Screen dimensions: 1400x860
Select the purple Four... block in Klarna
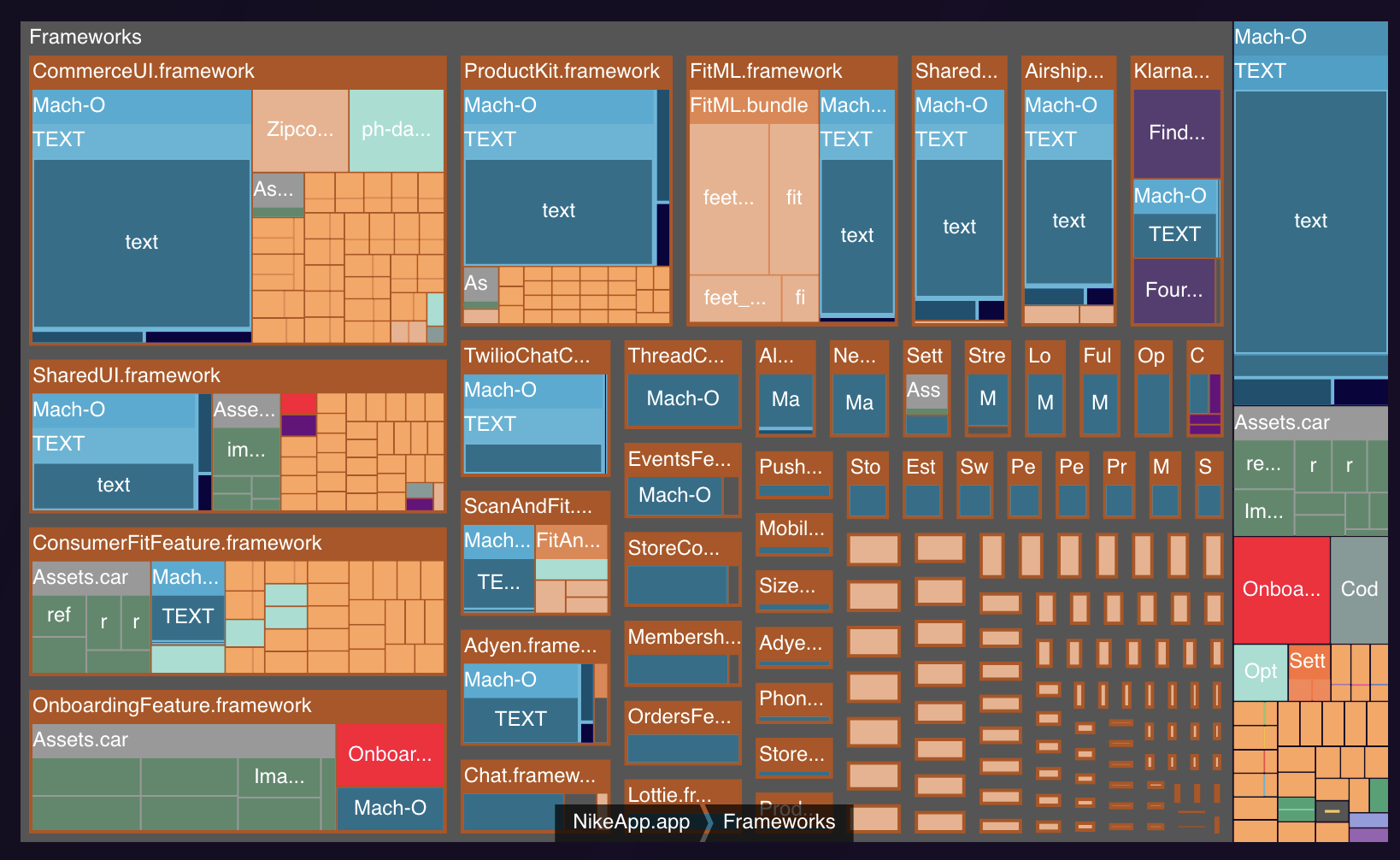pyautogui.click(x=1174, y=291)
